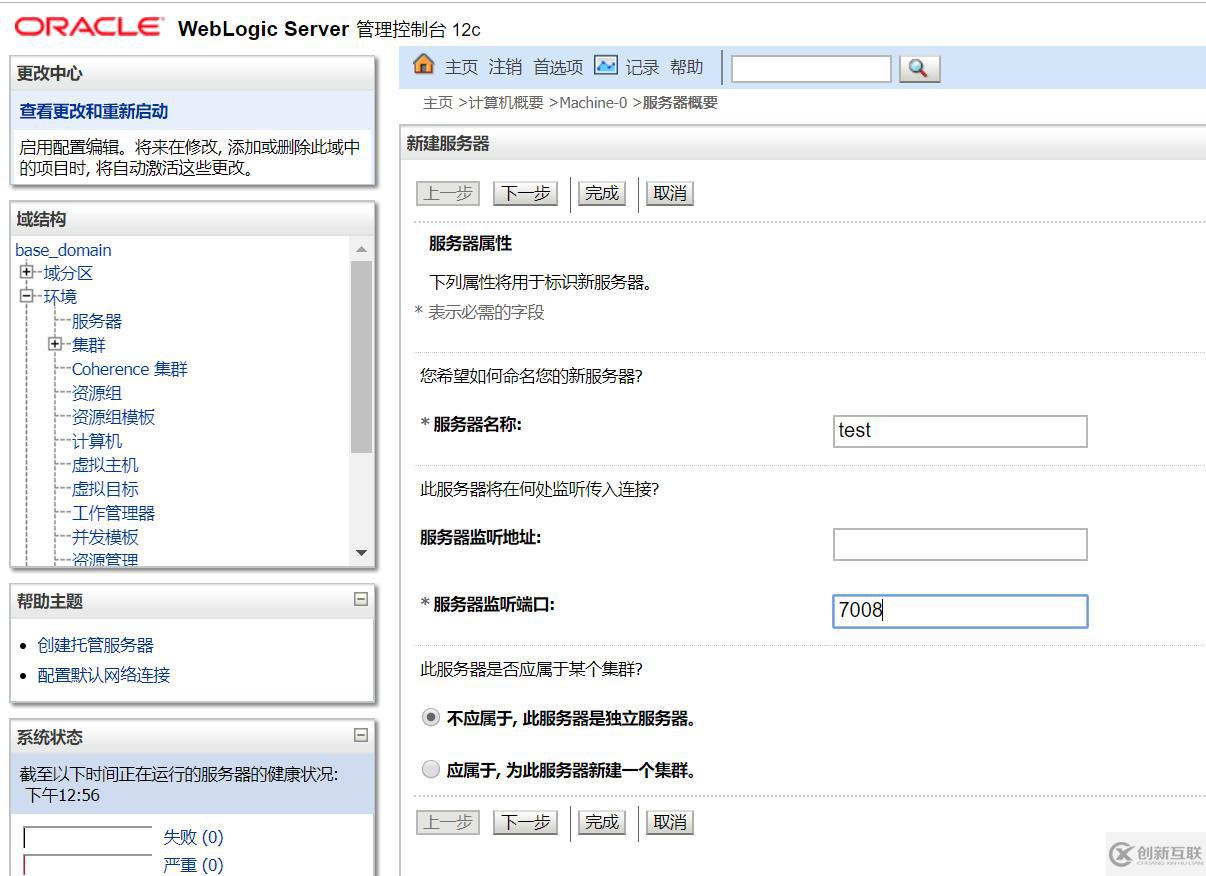This screenshot has width=1206, height=876.
Task: Click the bottom 下一步 button
Action: click(x=526, y=822)
